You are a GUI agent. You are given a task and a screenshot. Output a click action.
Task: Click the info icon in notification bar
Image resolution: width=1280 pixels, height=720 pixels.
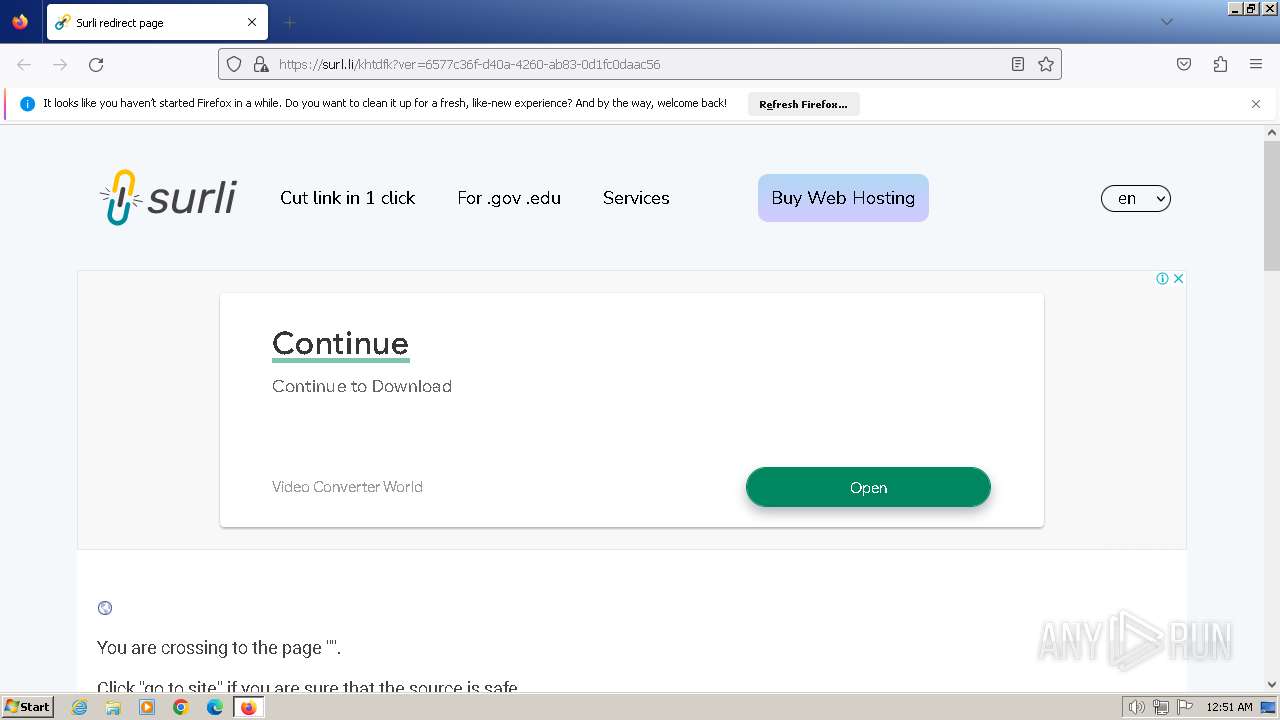tap(28, 104)
